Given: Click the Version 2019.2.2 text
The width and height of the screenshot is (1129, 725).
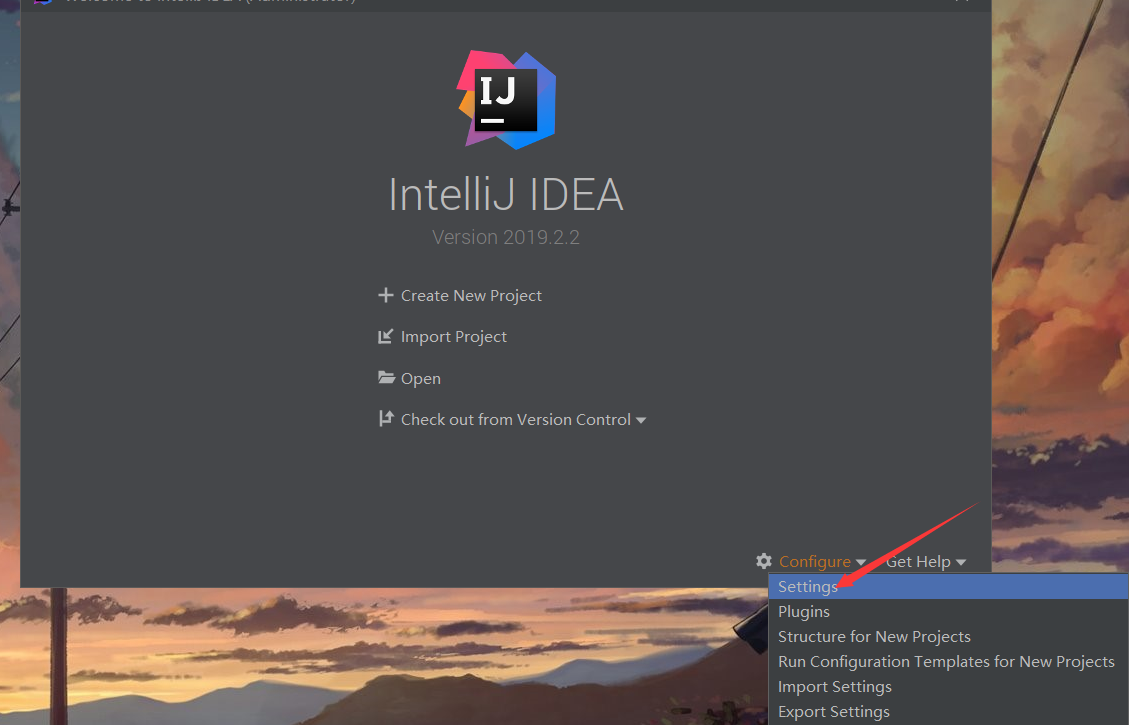Looking at the screenshot, I should coord(505,237).
